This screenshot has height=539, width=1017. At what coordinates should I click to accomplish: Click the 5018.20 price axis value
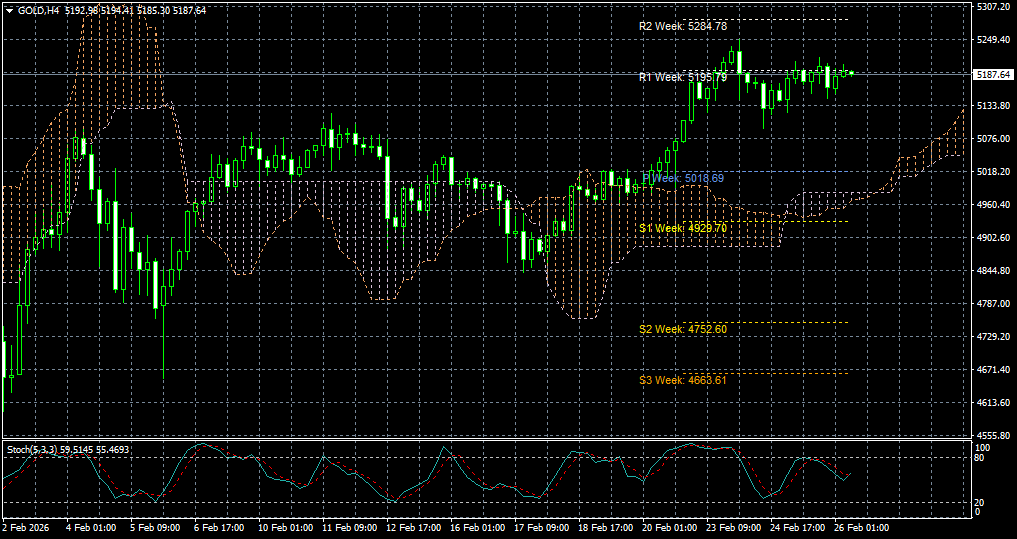993,172
